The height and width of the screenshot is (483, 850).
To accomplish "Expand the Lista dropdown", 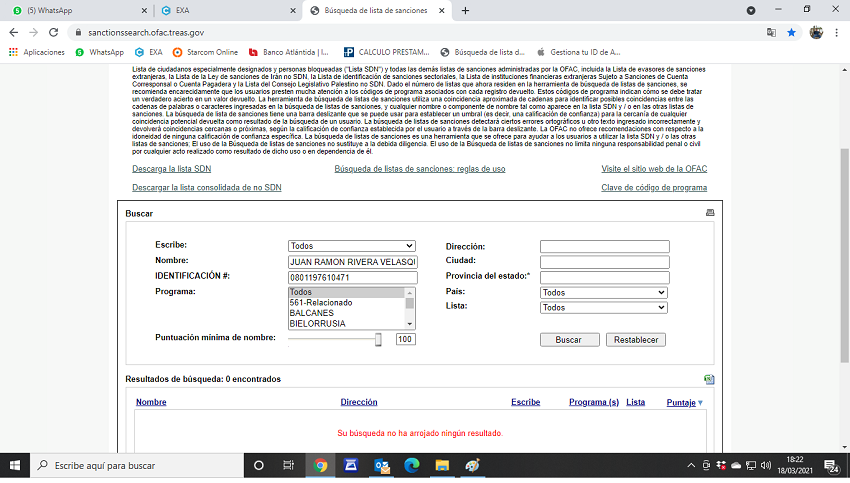I will 604,308.
